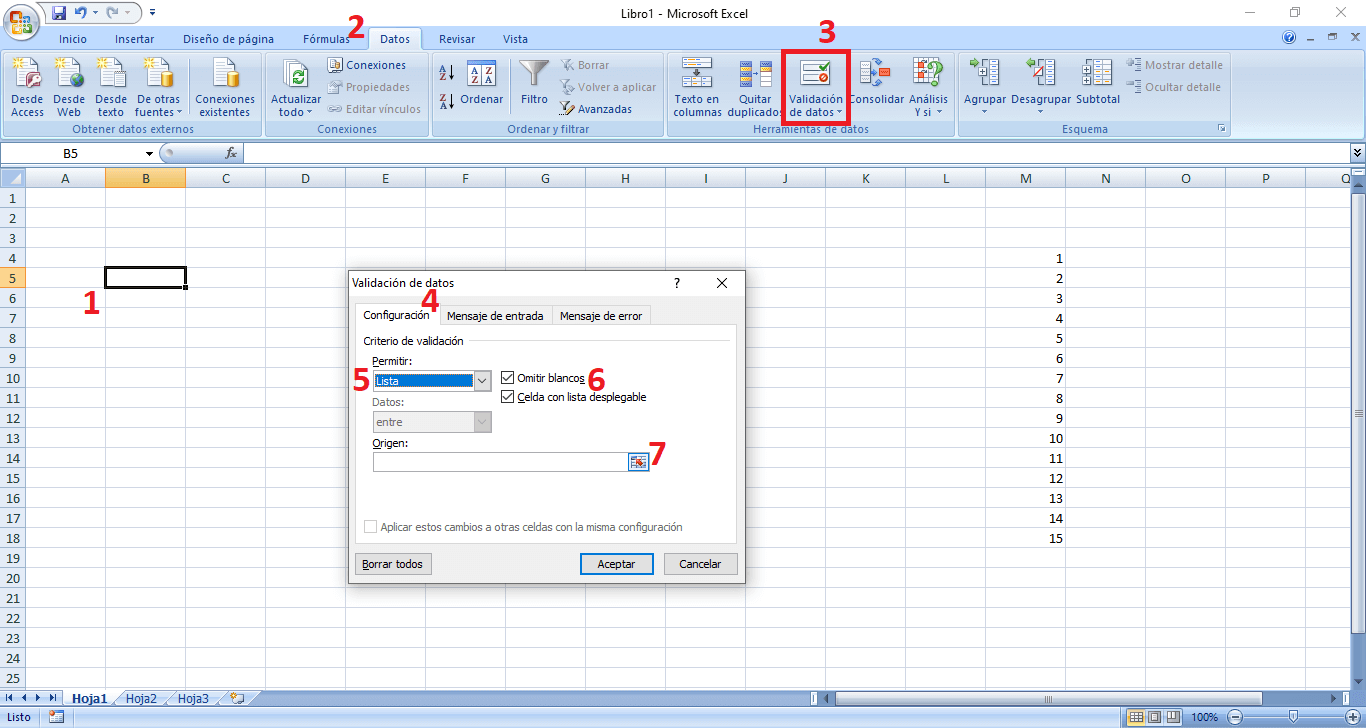The width and height of the screenshot is (1366, 728).
Task: Import data Desde Web
Action: pos(69,88)
